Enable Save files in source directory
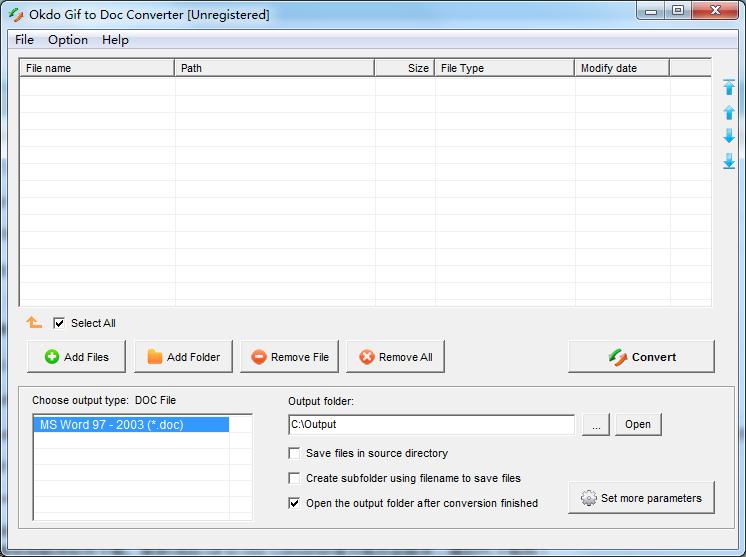746x557 pixels. click(294, 453)
